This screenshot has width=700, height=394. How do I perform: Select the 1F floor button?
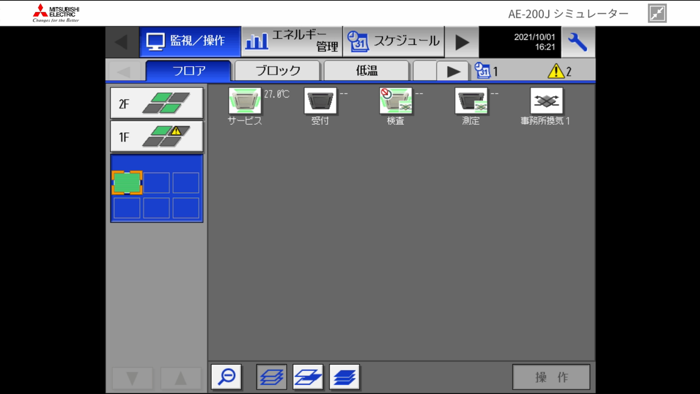[157, 137]
